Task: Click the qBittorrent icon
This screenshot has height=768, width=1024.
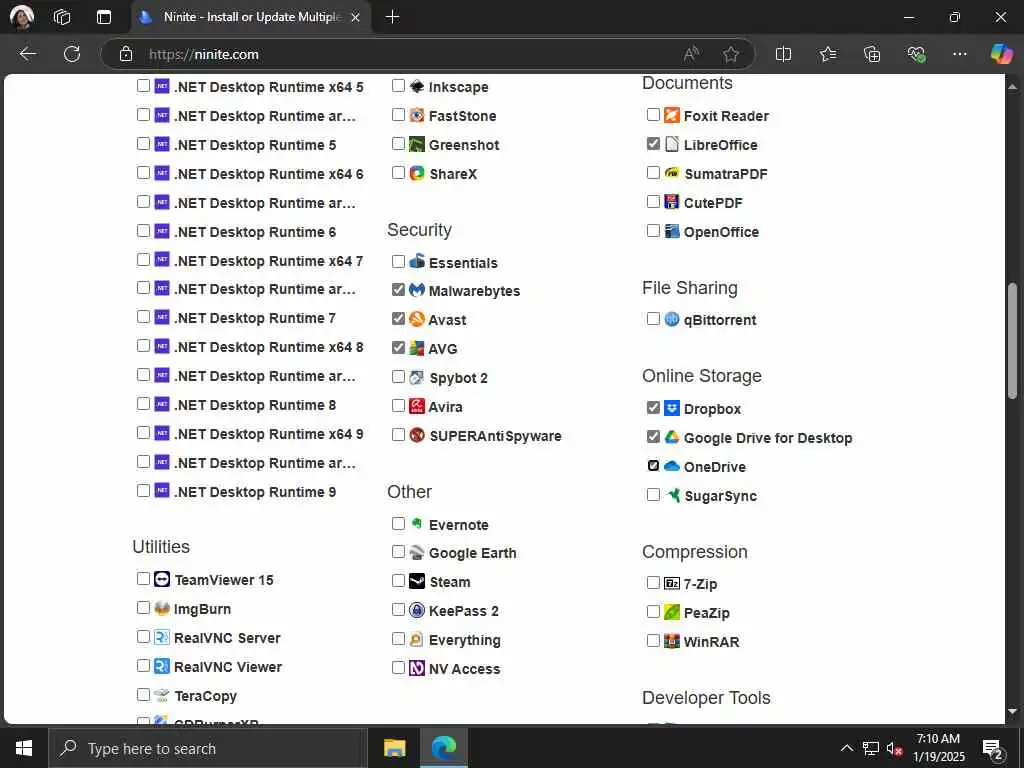Action: (672, 319)
